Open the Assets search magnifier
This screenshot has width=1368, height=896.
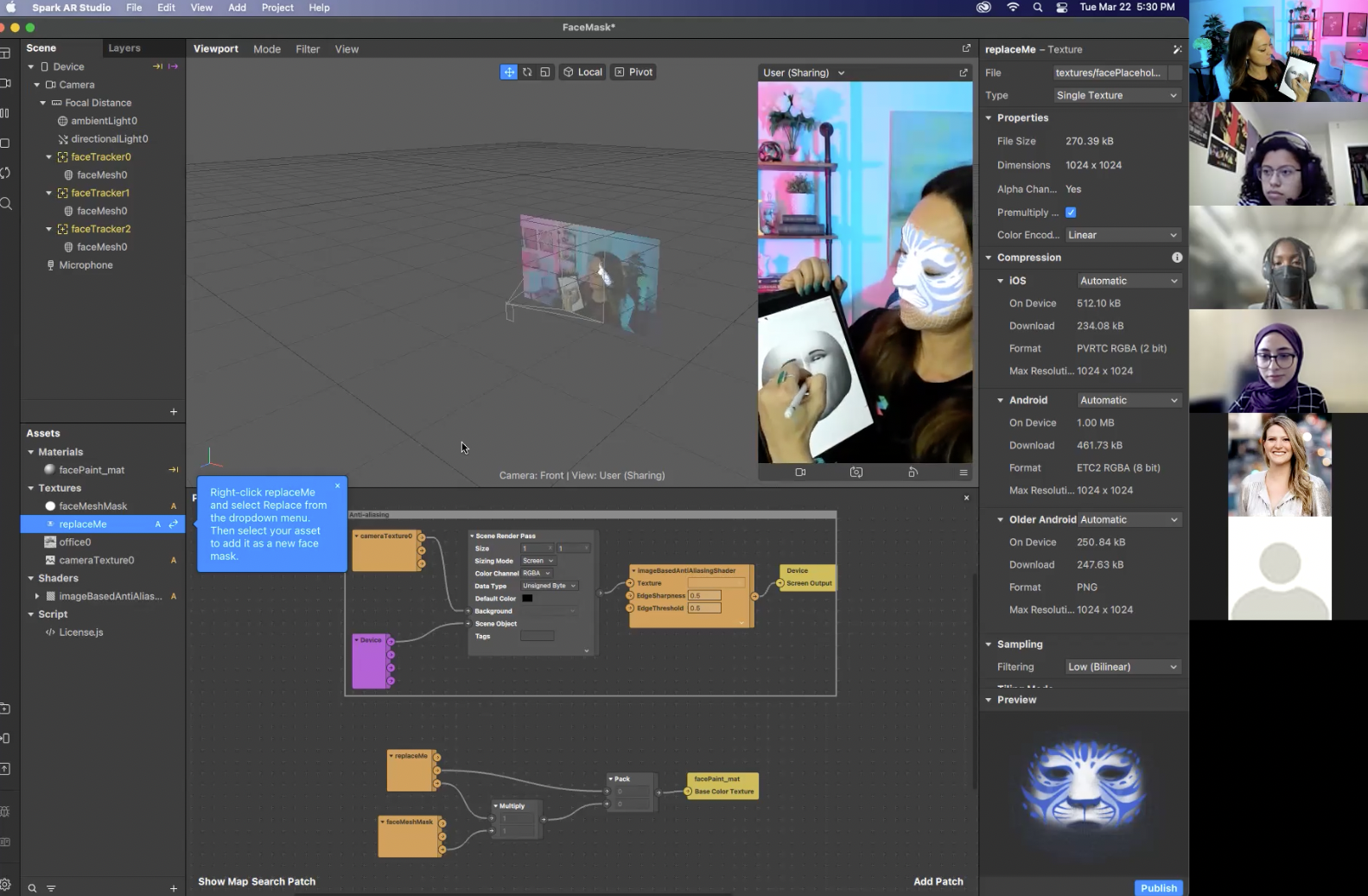click(32, 888)
